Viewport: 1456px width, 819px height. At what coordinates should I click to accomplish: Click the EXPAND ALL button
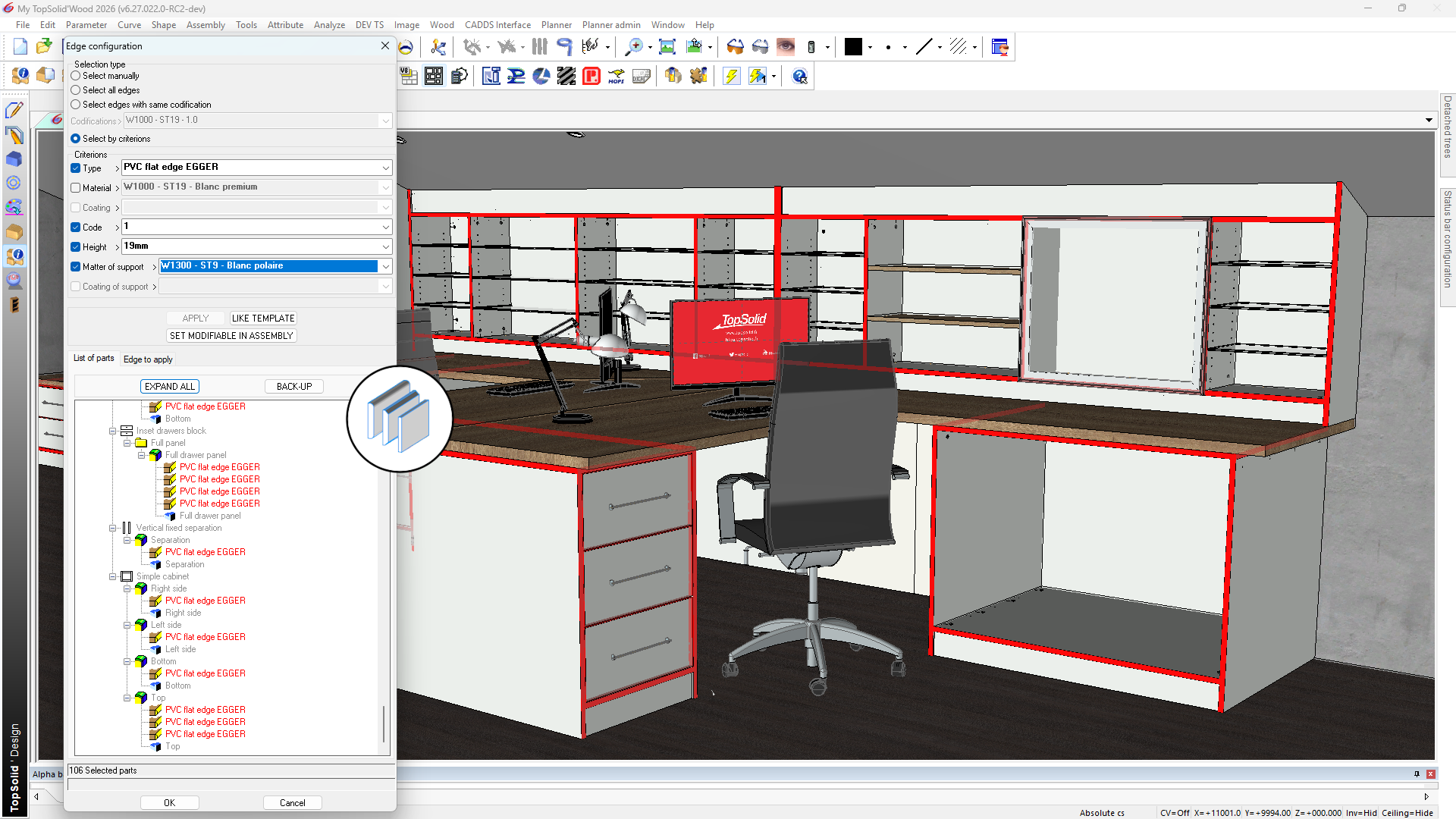170,387
